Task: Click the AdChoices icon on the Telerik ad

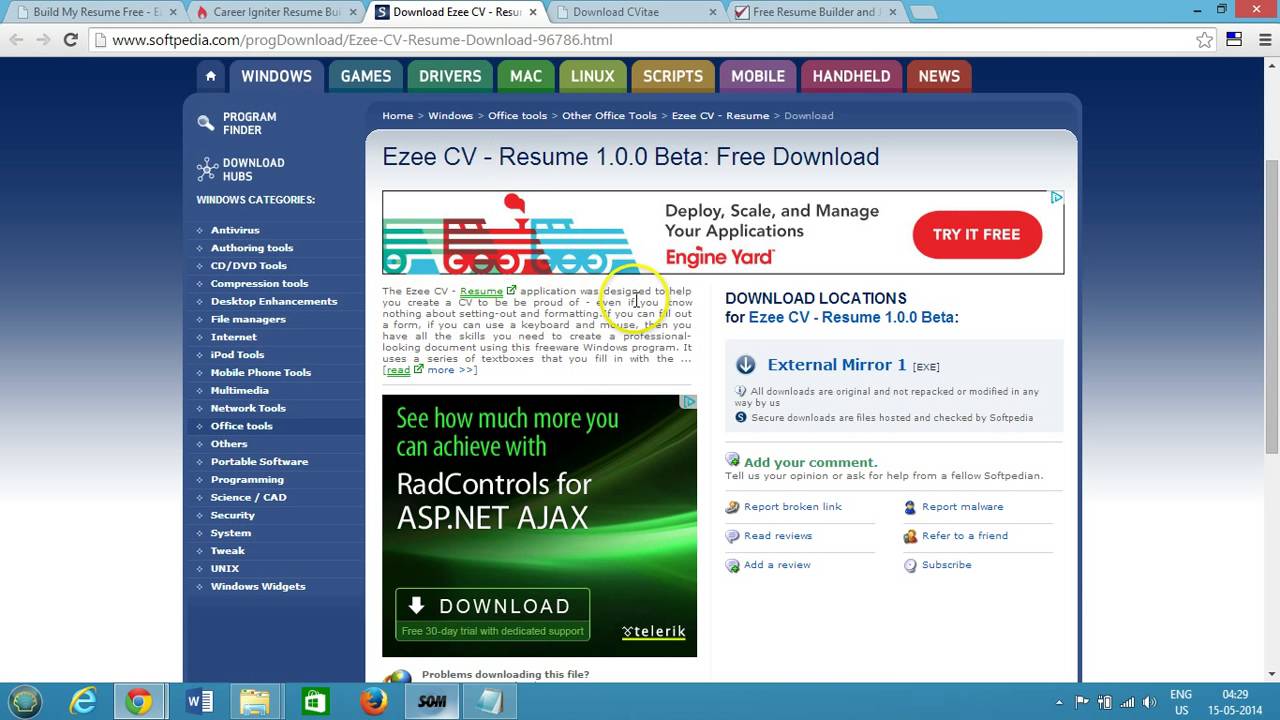Action: [x=689, y=402]
